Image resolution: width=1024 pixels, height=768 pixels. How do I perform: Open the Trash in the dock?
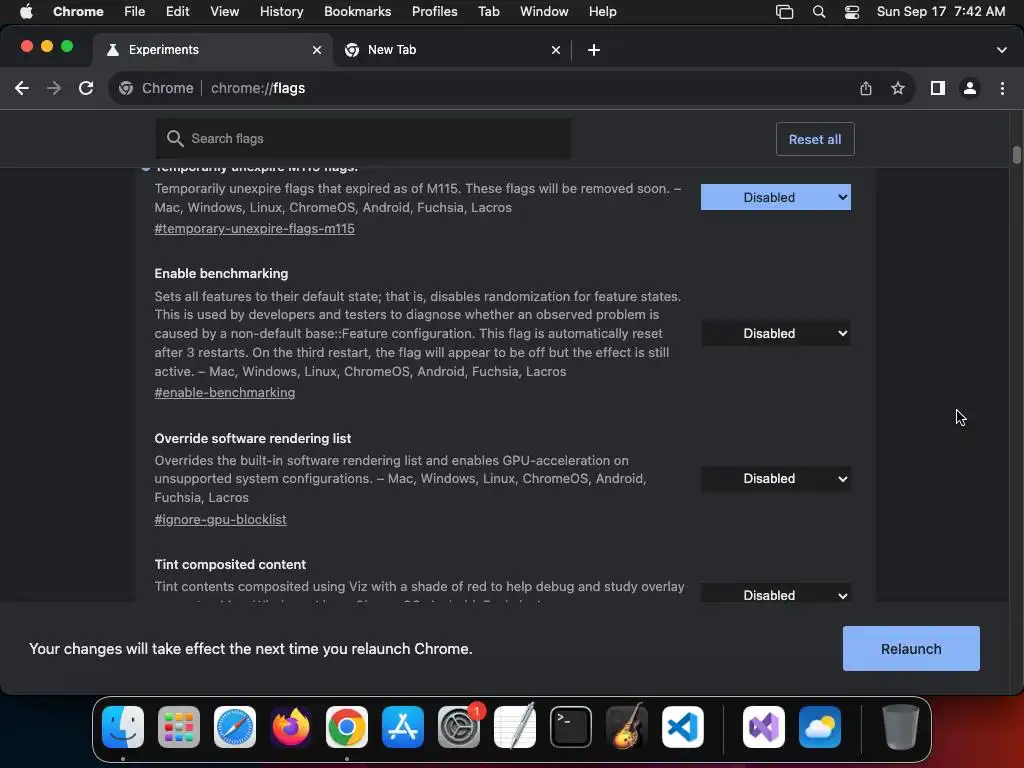pos(901,727)
